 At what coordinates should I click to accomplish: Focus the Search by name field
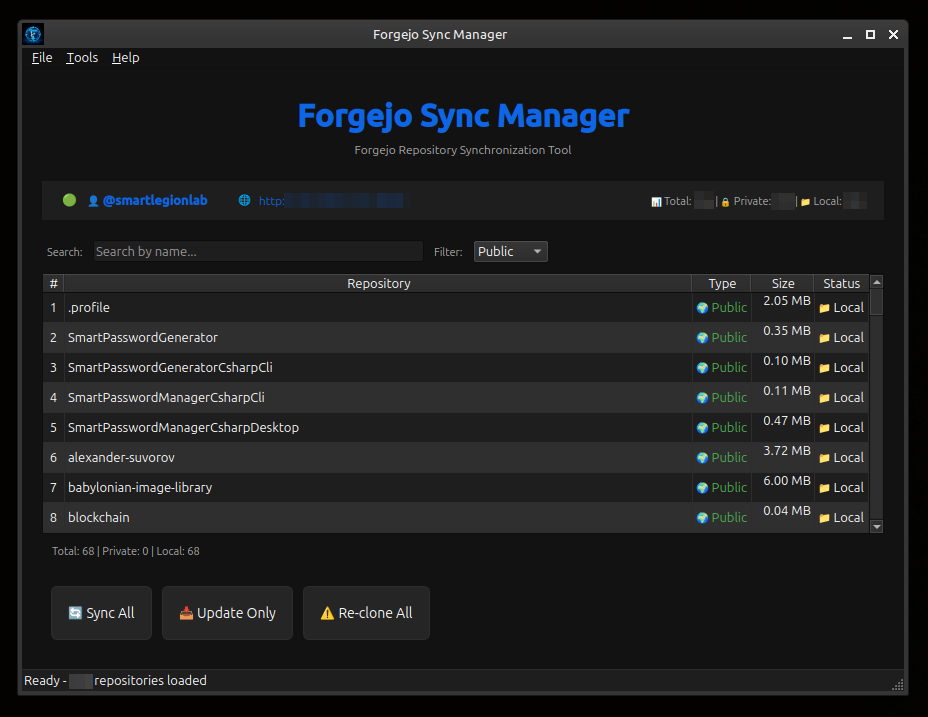[x=258, y=252]
